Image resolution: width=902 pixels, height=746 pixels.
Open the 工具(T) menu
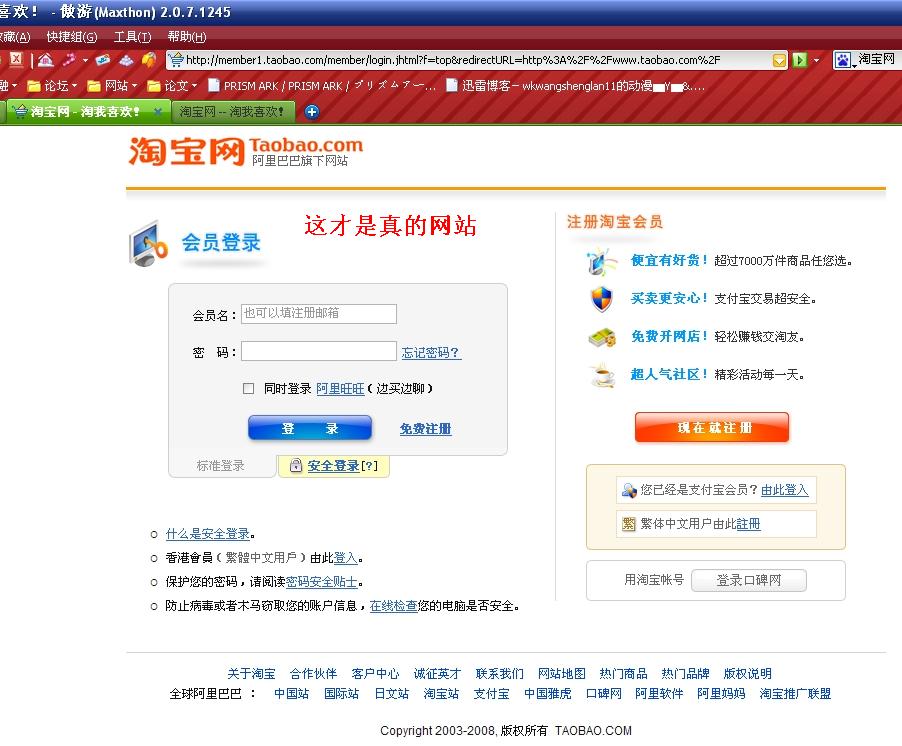click(132, 37)
